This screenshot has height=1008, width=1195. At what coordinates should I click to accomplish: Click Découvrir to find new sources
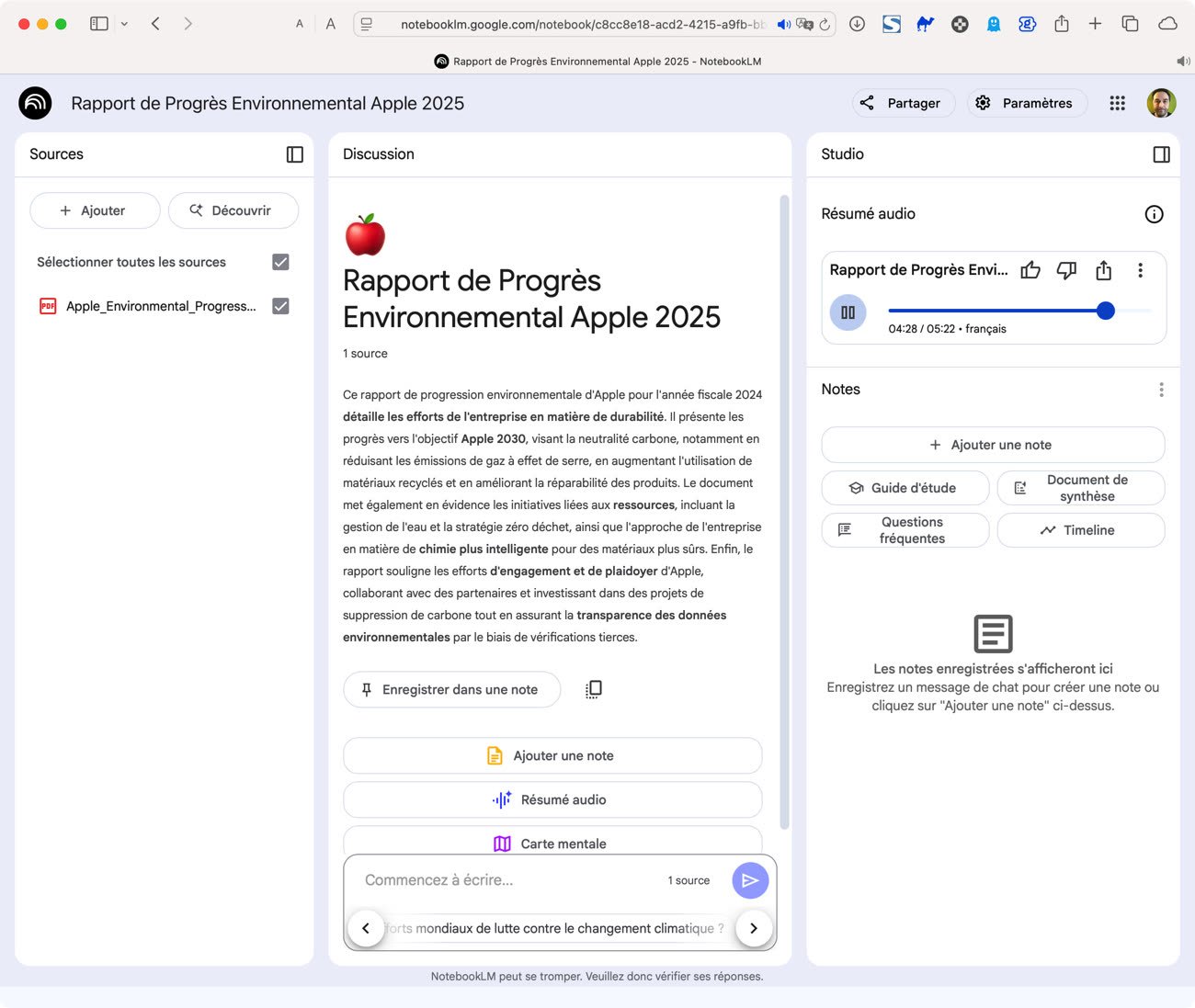233,210
